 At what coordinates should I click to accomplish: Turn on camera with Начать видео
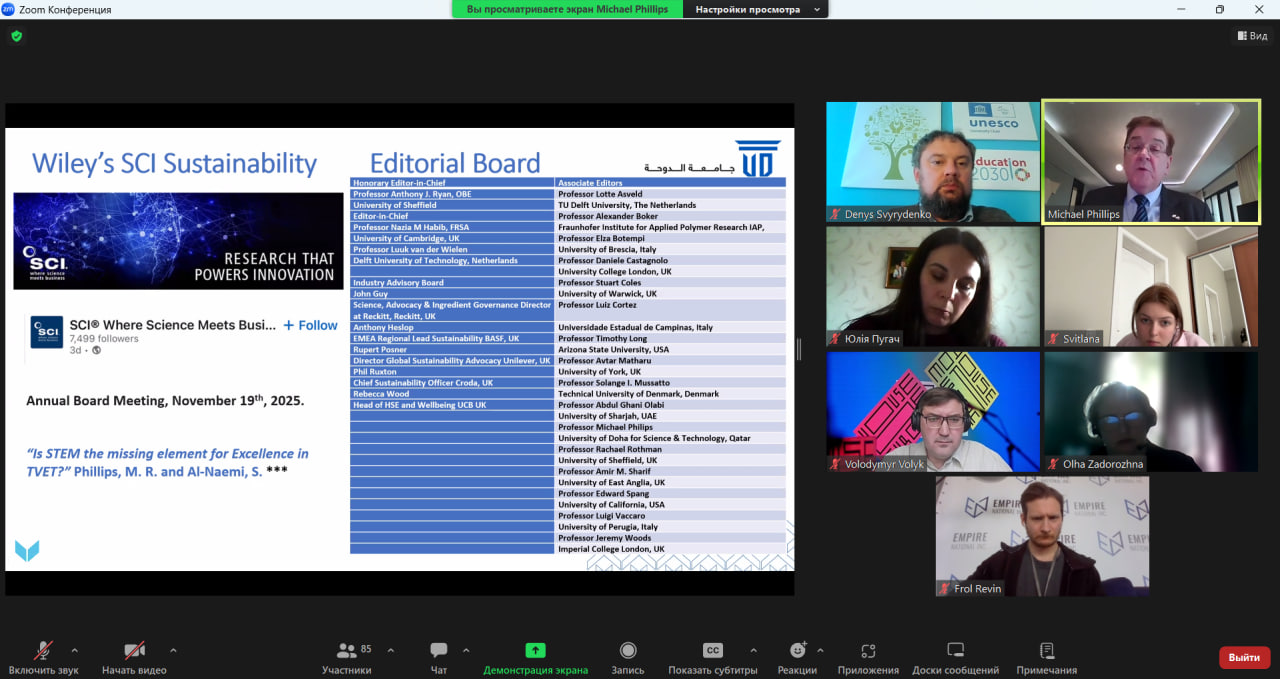tap(134, 651)
